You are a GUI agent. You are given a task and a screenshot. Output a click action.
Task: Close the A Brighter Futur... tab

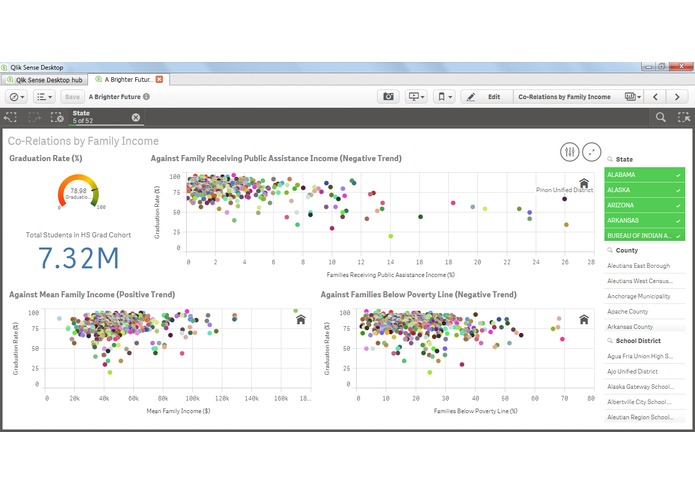[x=159, y=79]
